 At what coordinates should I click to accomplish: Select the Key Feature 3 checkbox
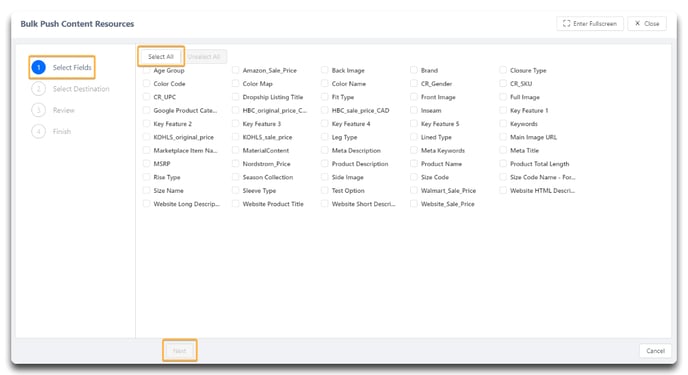(236, 124)
